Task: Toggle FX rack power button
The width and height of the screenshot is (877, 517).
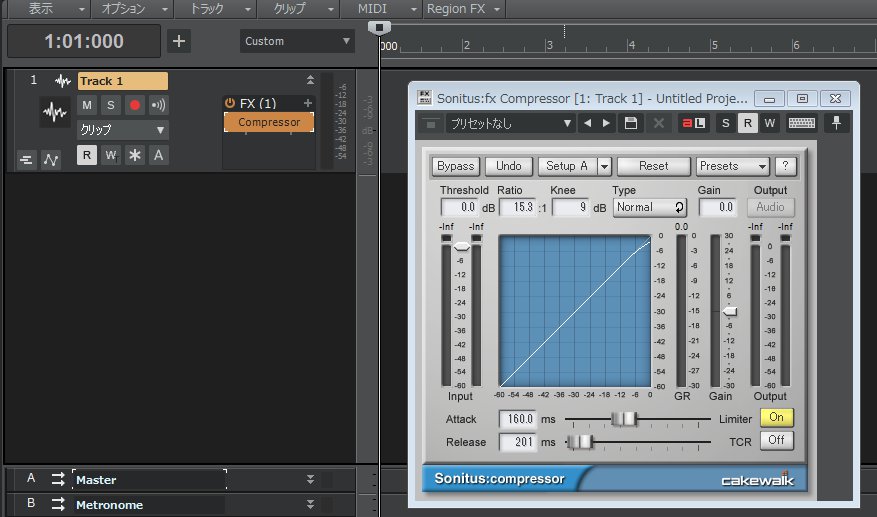Action: [x=229, y=103]
